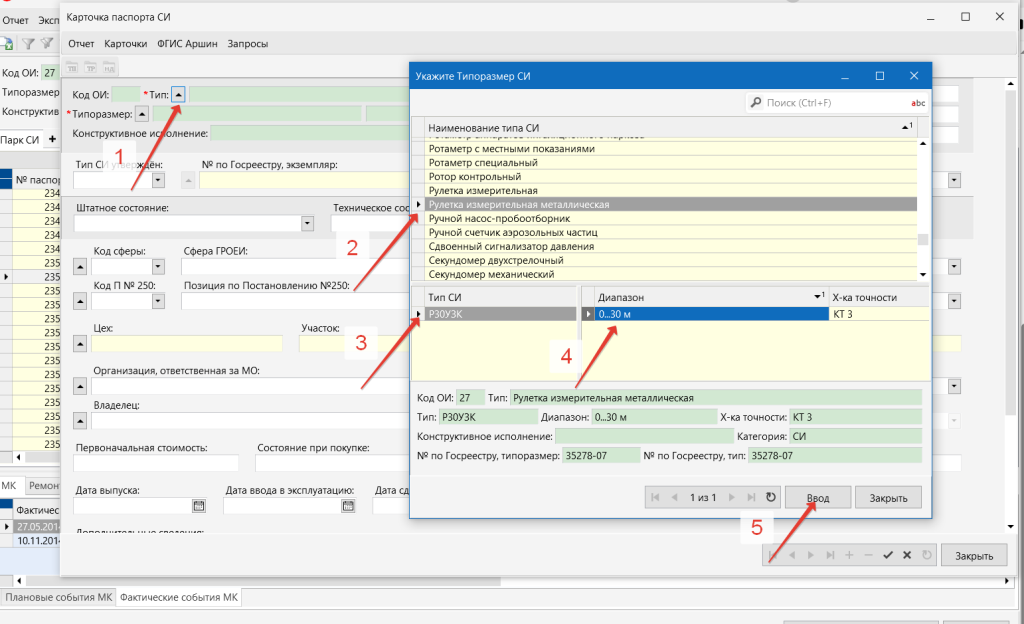This screenshot has height=624, width=1024.
Task: Click Закрыть in the Карточка паспорта СИ window
Action: pos(974,555)
